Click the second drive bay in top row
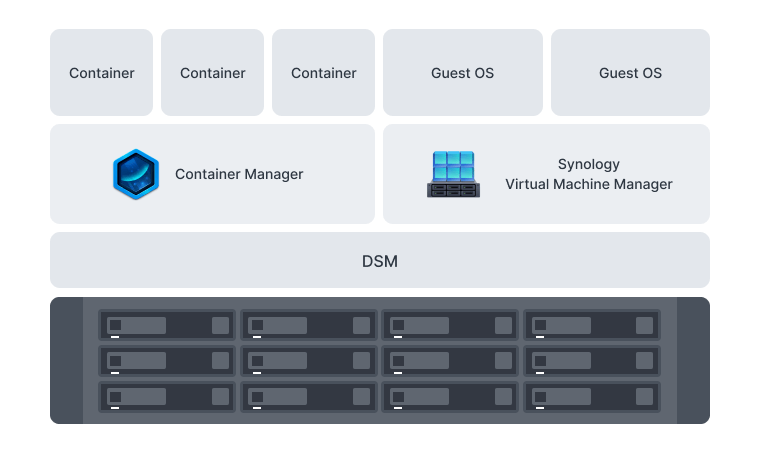760x454 pixels. tap(308, 325)
